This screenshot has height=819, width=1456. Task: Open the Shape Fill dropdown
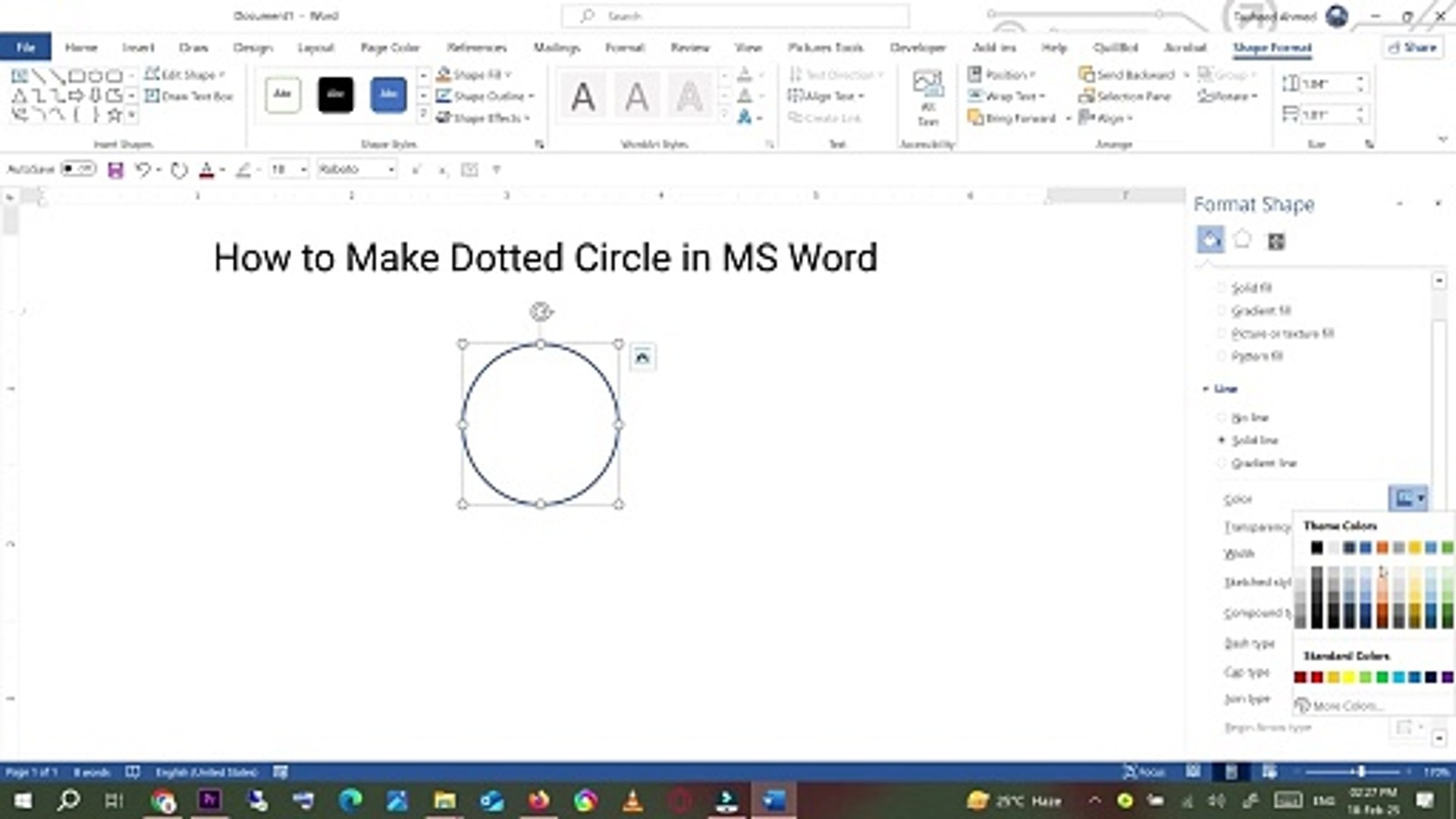[475, 74]
